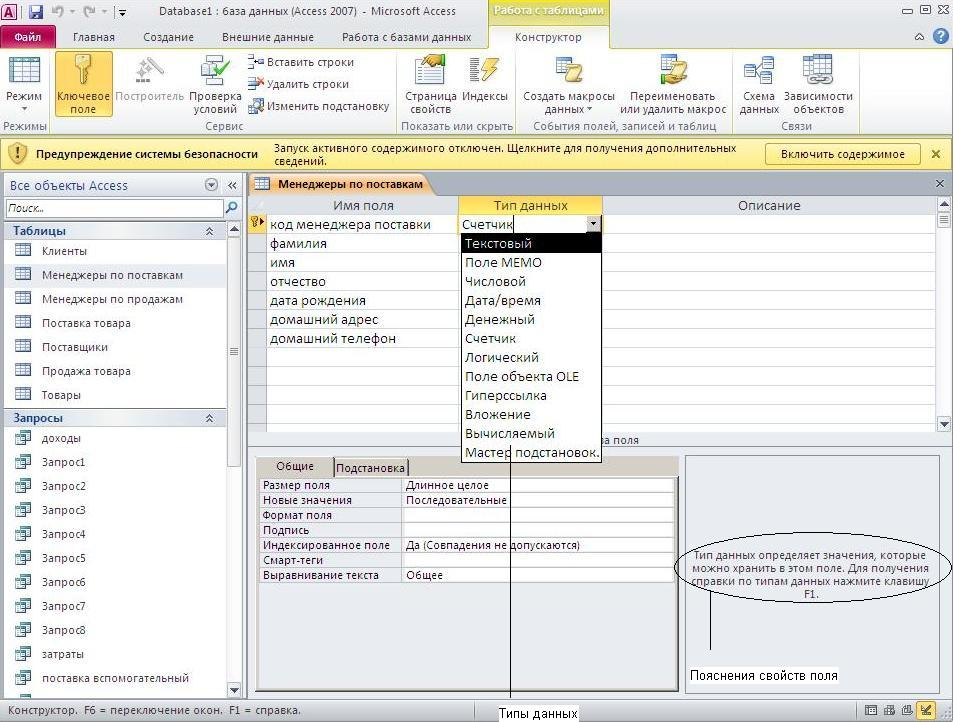Expand Создать макросы данных menu

pyautogui.click(x=569, y=84)
